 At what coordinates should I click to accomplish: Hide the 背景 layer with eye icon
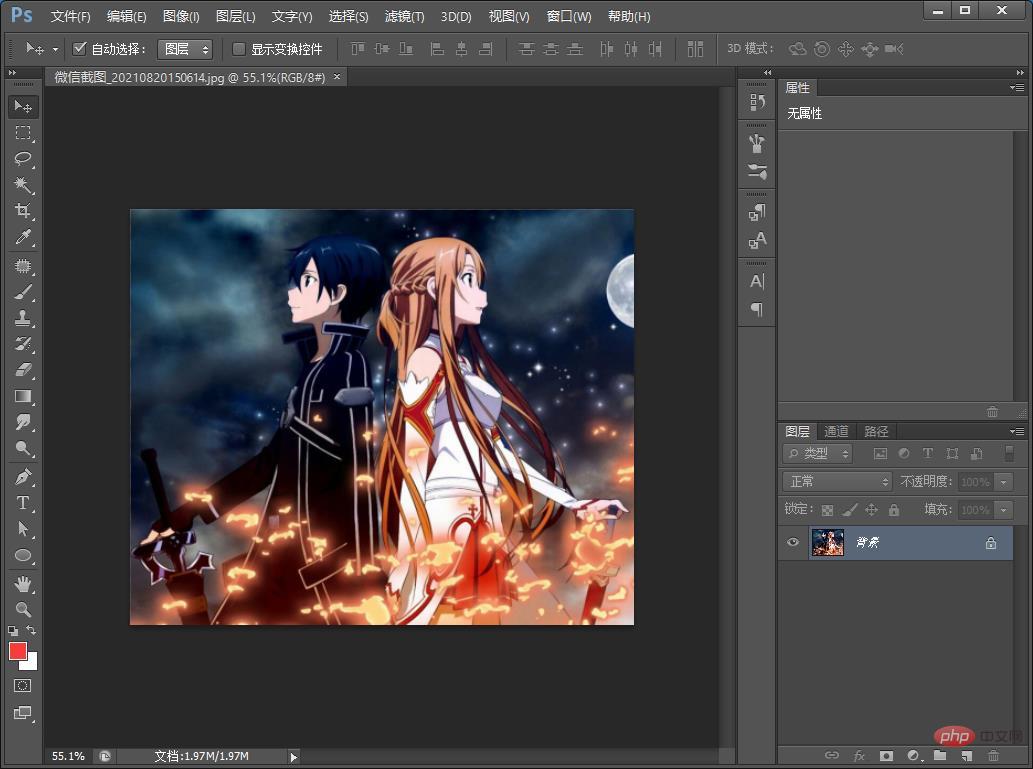click(x=793, y=543)
